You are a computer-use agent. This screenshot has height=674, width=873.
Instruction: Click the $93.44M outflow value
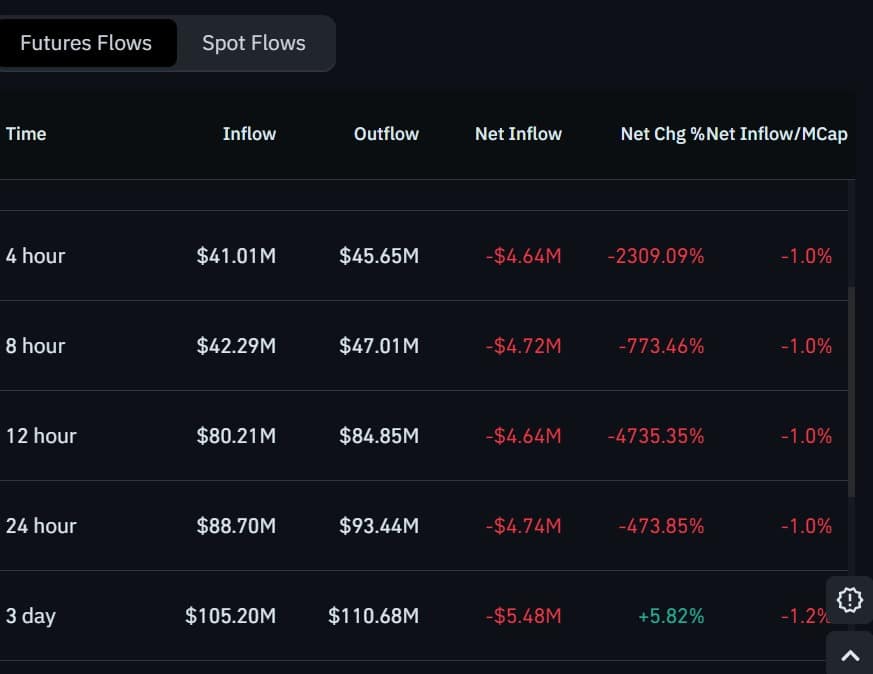click(379, 526)
